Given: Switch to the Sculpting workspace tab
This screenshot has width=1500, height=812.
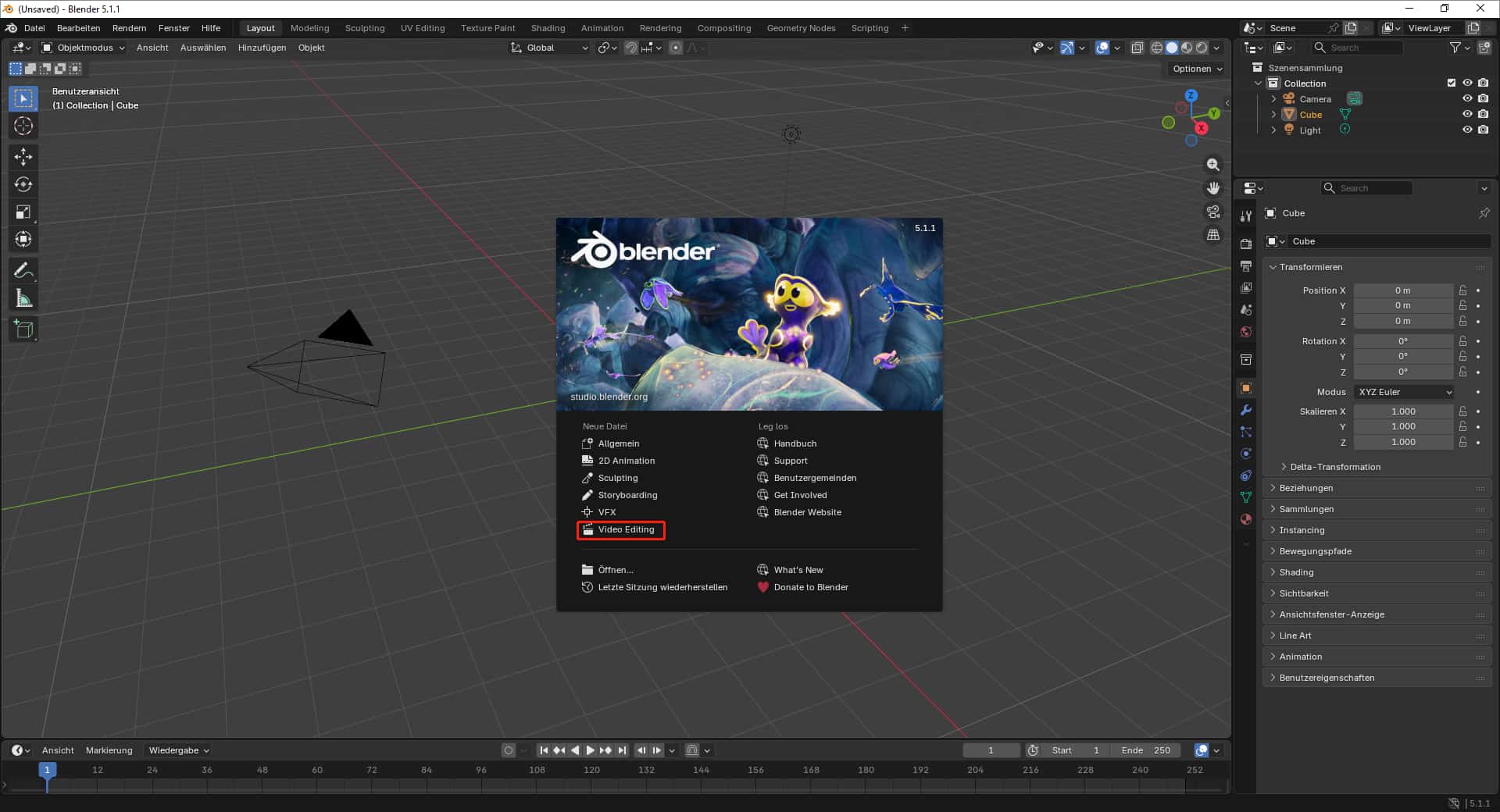Looking at the screenshot, I should (x=365, y=28).
